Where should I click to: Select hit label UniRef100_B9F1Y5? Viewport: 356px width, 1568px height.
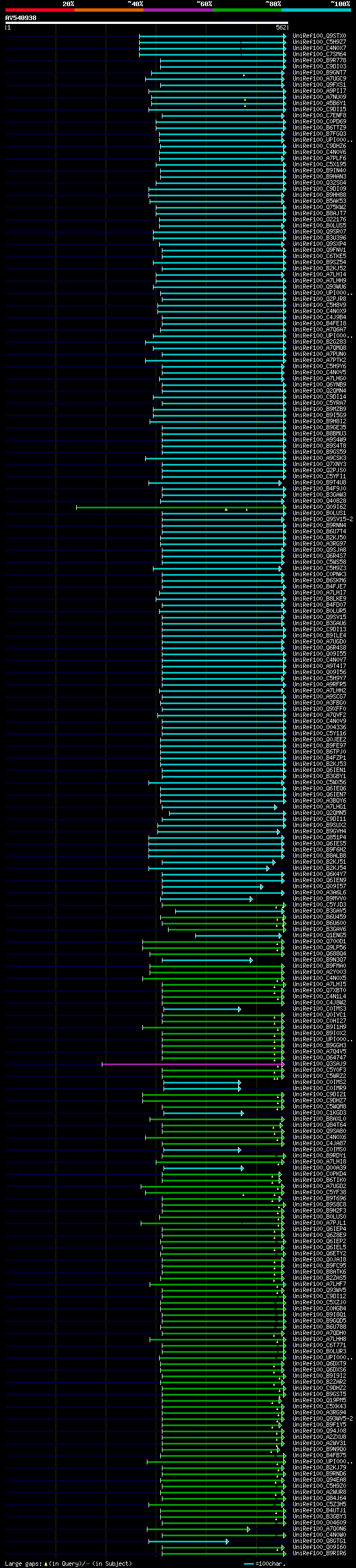click(x=319, y=1424)
